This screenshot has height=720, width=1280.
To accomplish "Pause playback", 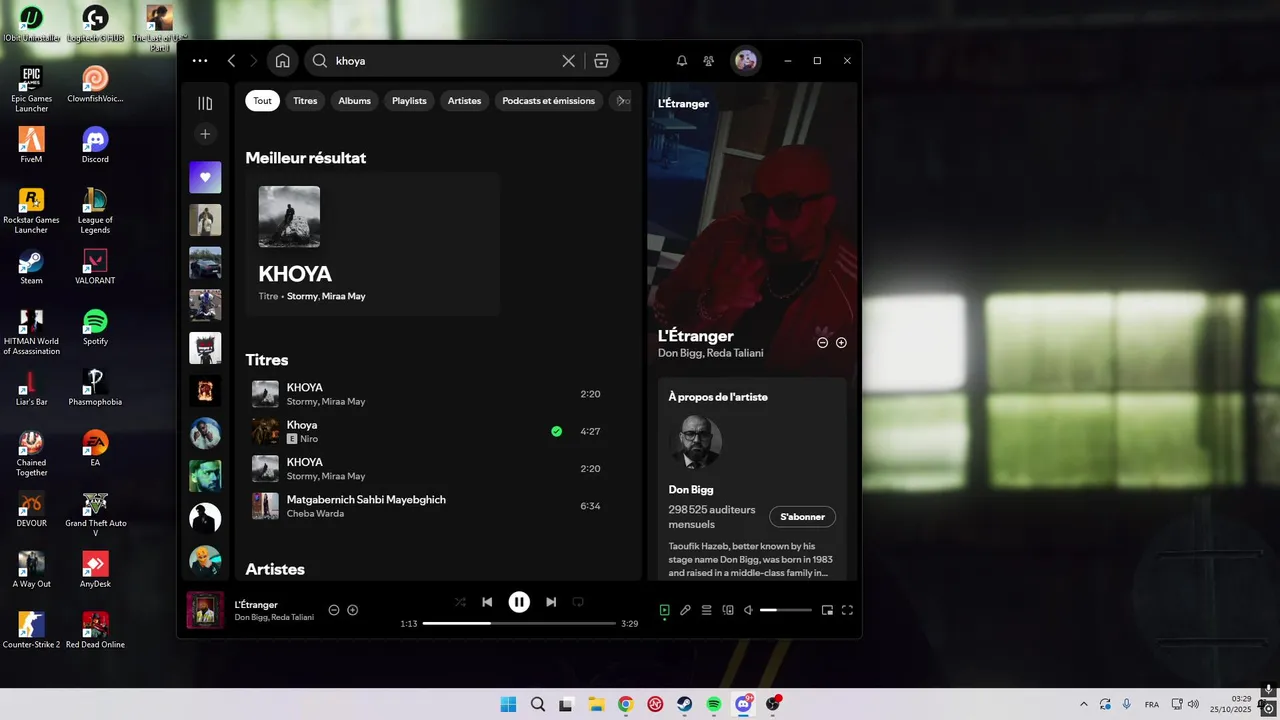I will click(x=519, y=602).
